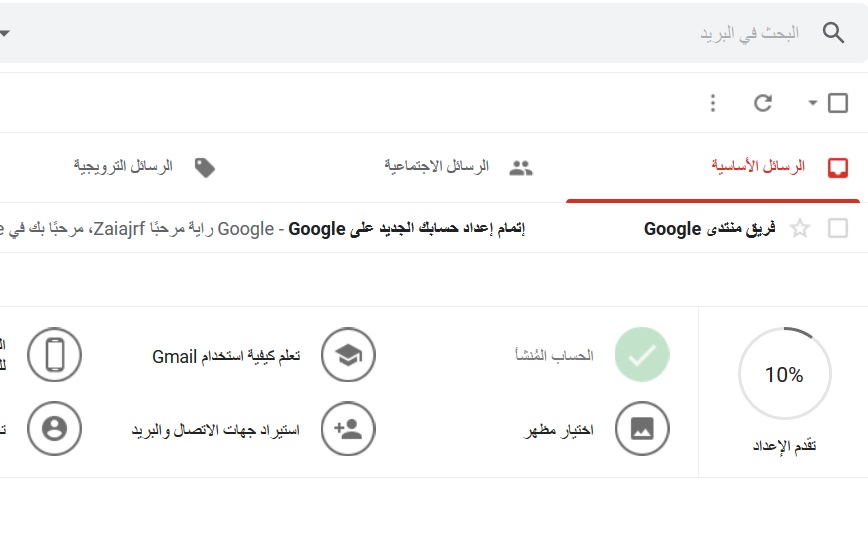
Task: Star the Google community team email
Action: 800,228
